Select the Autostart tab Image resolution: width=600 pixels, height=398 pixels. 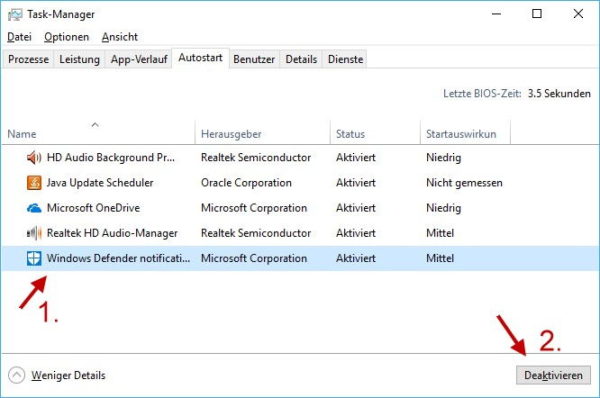click(201, 58)
